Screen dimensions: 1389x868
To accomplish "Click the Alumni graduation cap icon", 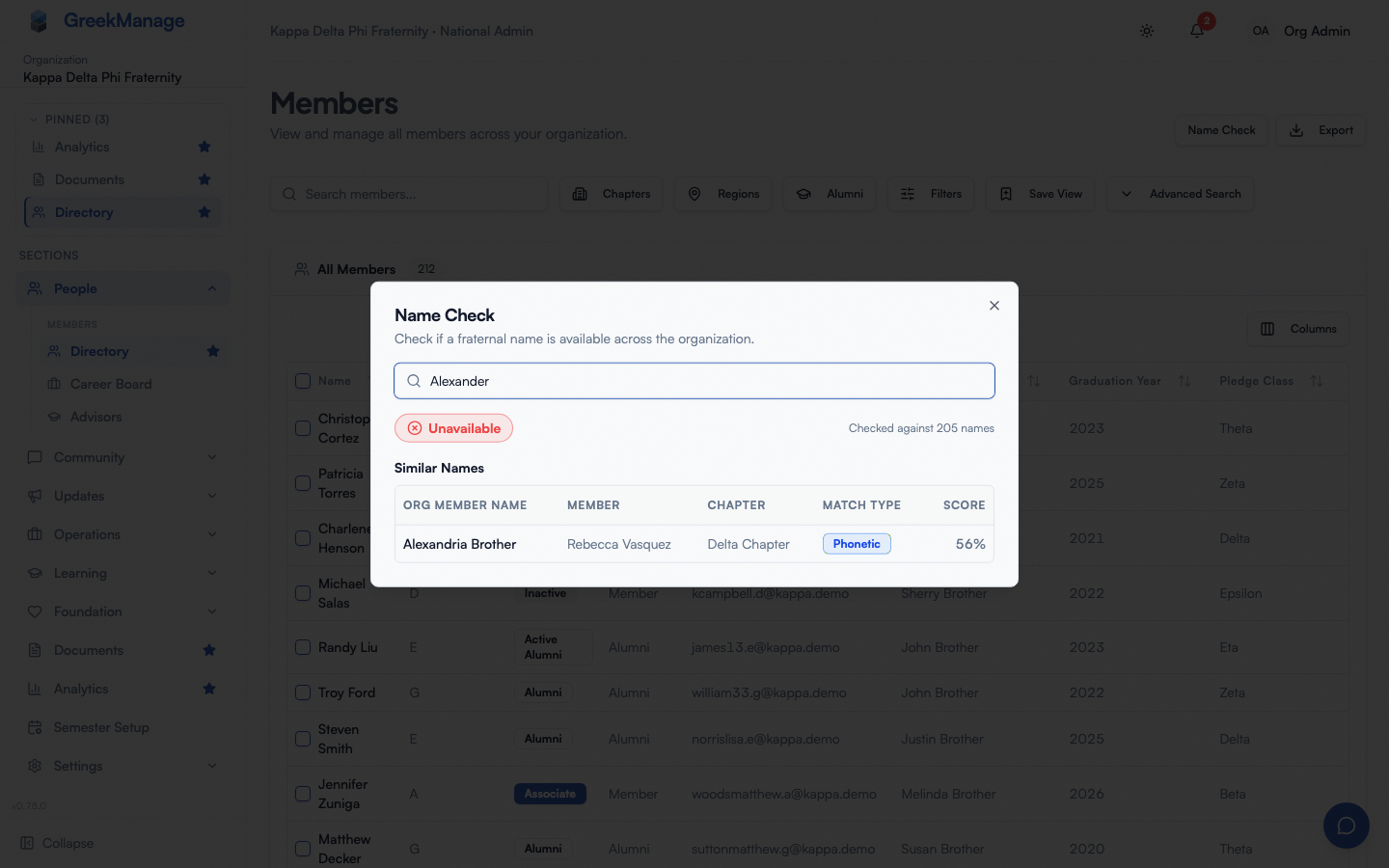I will pyautogui.click(x=803, y=194).
